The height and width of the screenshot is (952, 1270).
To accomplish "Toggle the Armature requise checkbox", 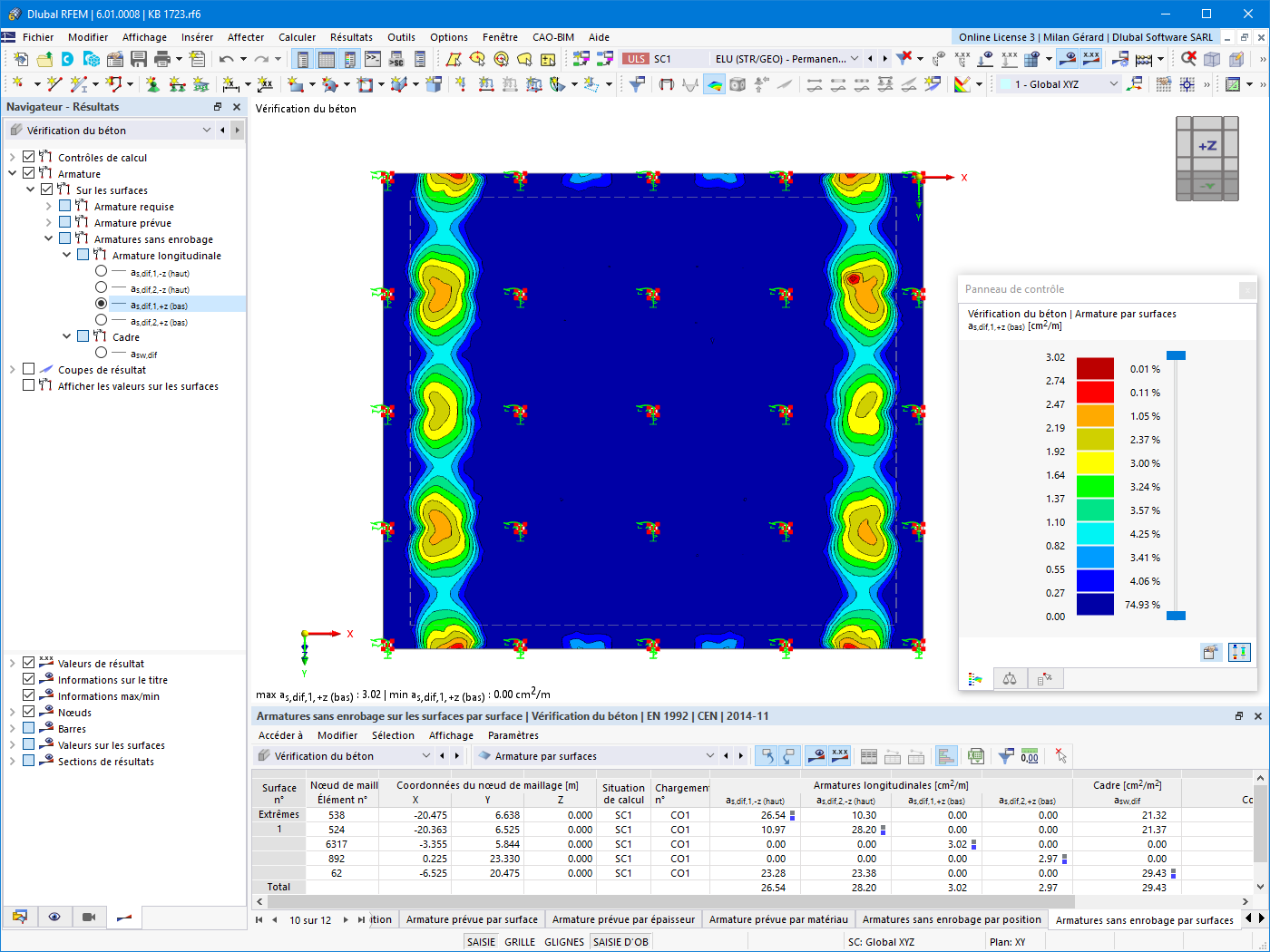I will 65,206.
